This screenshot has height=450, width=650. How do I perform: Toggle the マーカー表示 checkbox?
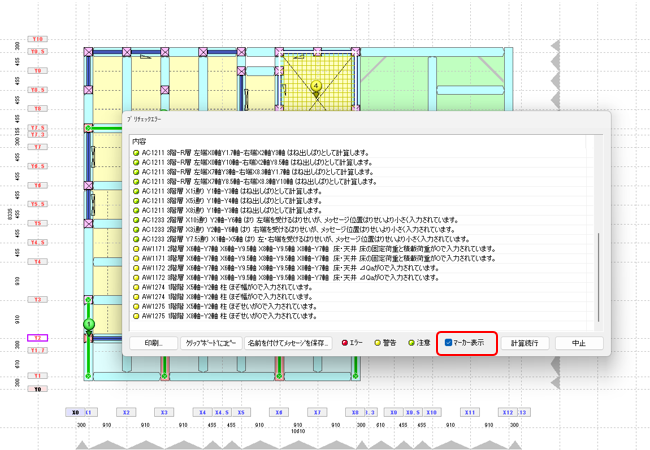tap(448, 343)
